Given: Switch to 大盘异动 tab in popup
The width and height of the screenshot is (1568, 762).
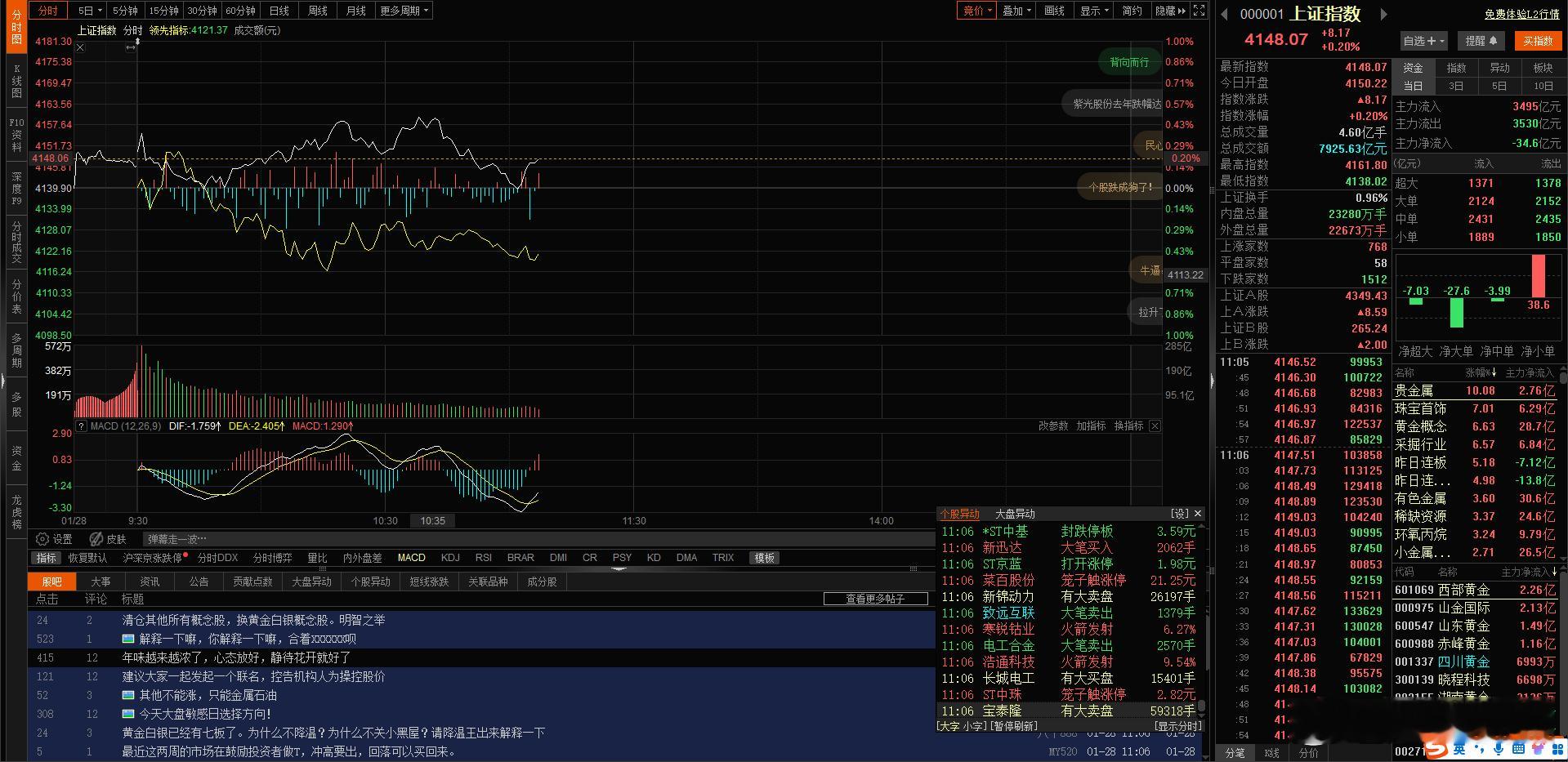Looking at the screenshot, I should click(x=1015, y=514).
